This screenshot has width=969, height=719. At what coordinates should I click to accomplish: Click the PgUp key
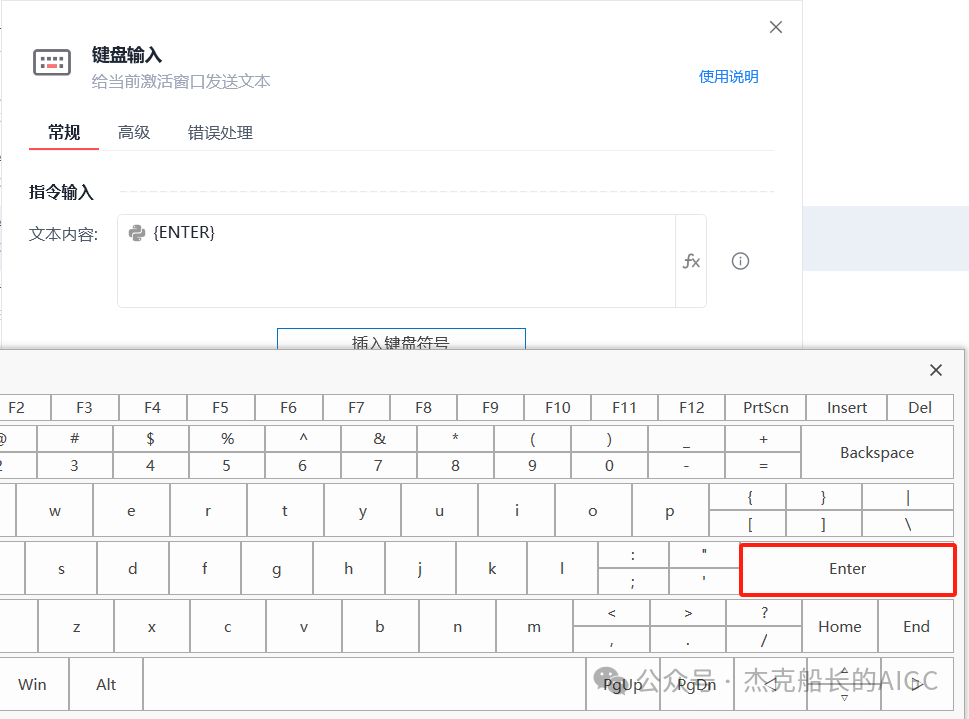[x=623, y=684]
